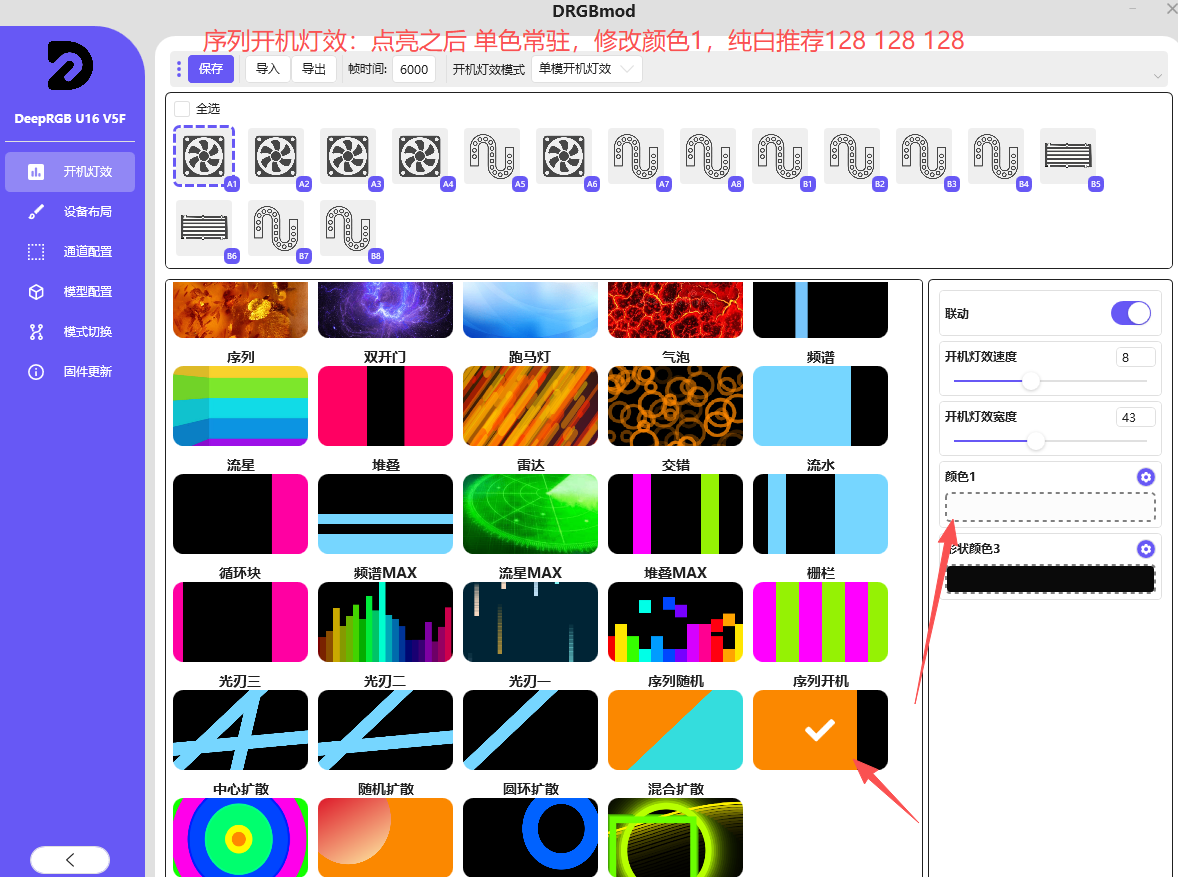The height and width of the screenshot is (877, 1178).
Task: Click the 保存 button
Action: [211, 69]
